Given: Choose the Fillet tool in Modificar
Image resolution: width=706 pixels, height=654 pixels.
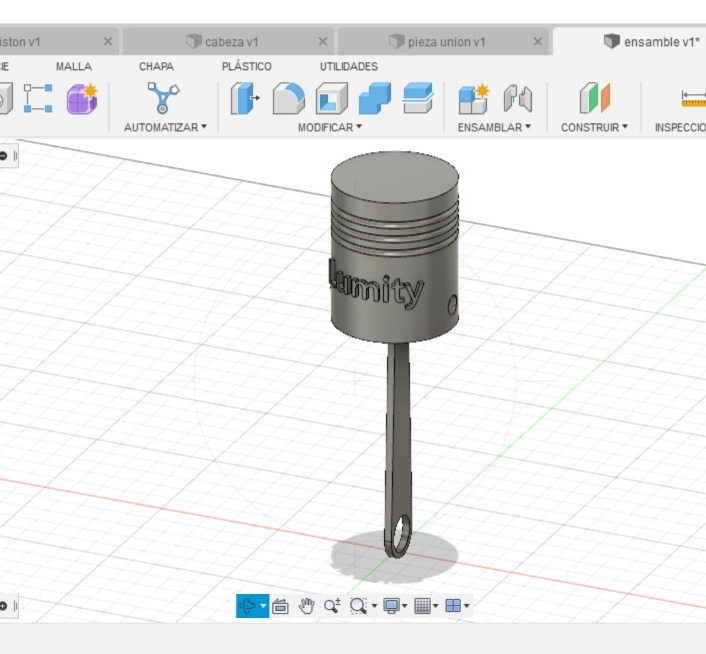Looking at the screenshot, I should pyautogui.click(x=289, y=98).
